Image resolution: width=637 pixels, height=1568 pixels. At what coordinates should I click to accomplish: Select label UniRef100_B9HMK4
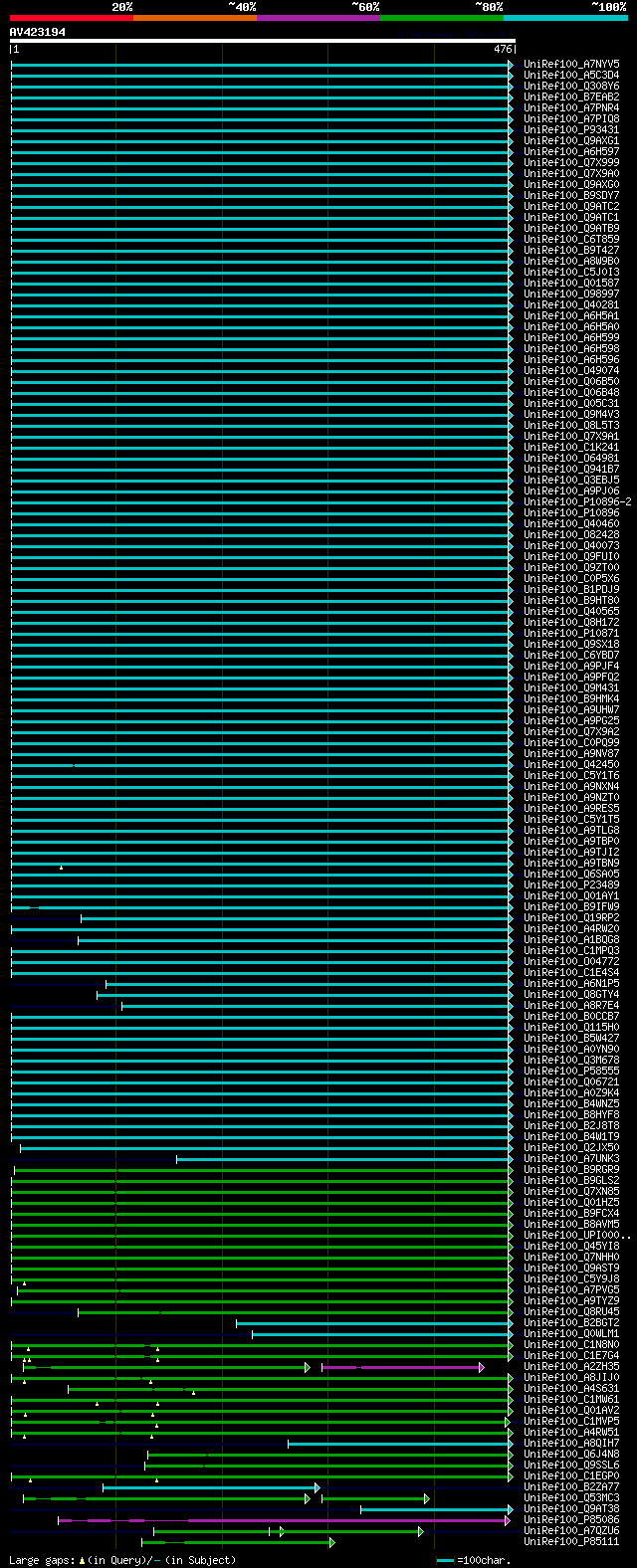coord(571,698)
